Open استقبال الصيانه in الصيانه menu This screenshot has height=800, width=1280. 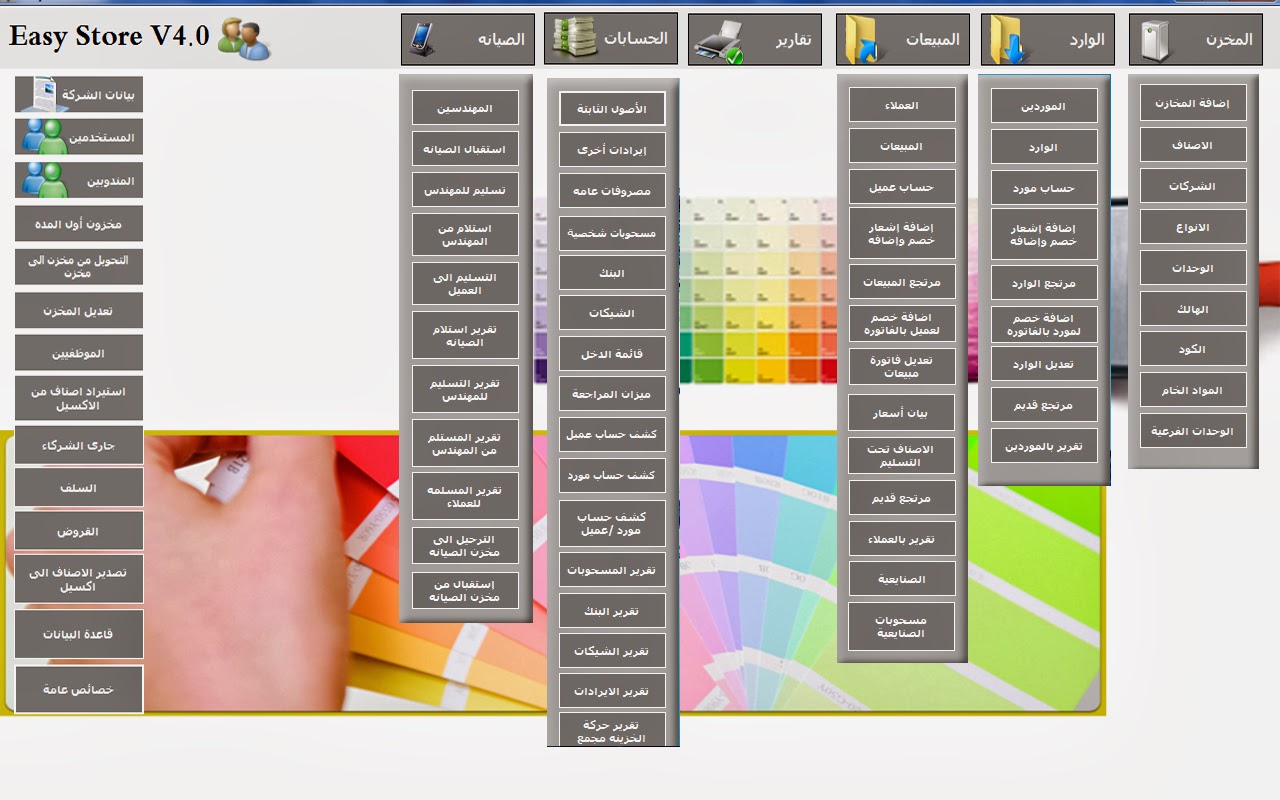(465, 149)
